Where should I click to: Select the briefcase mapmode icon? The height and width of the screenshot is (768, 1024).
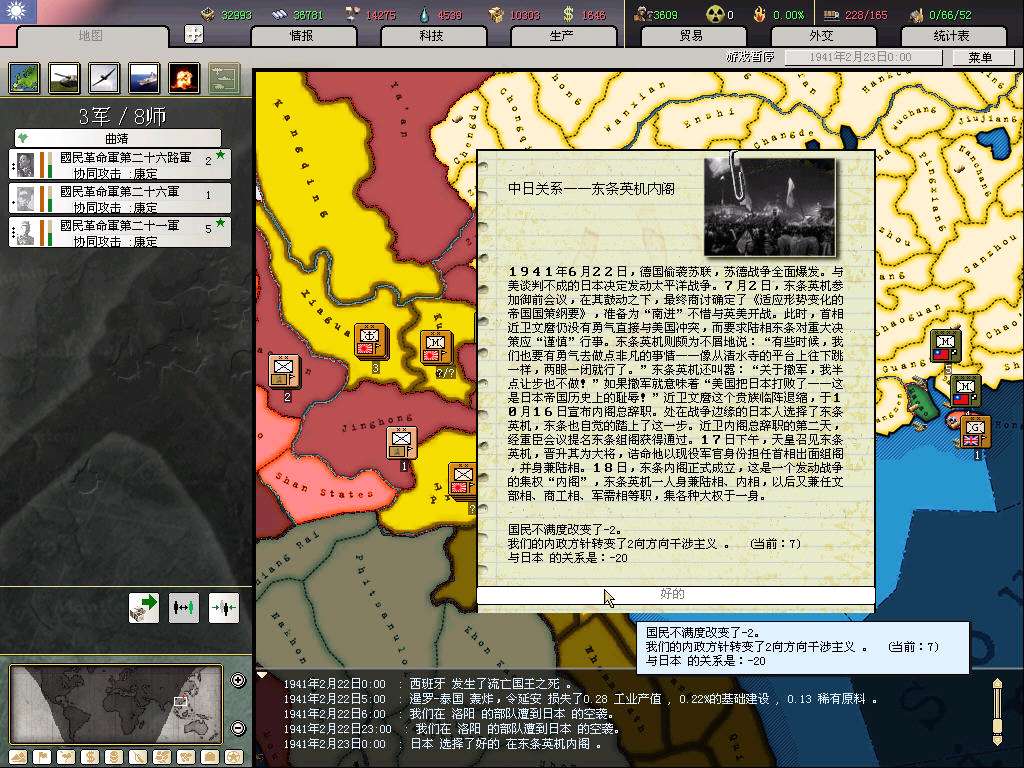click(210, 758)
